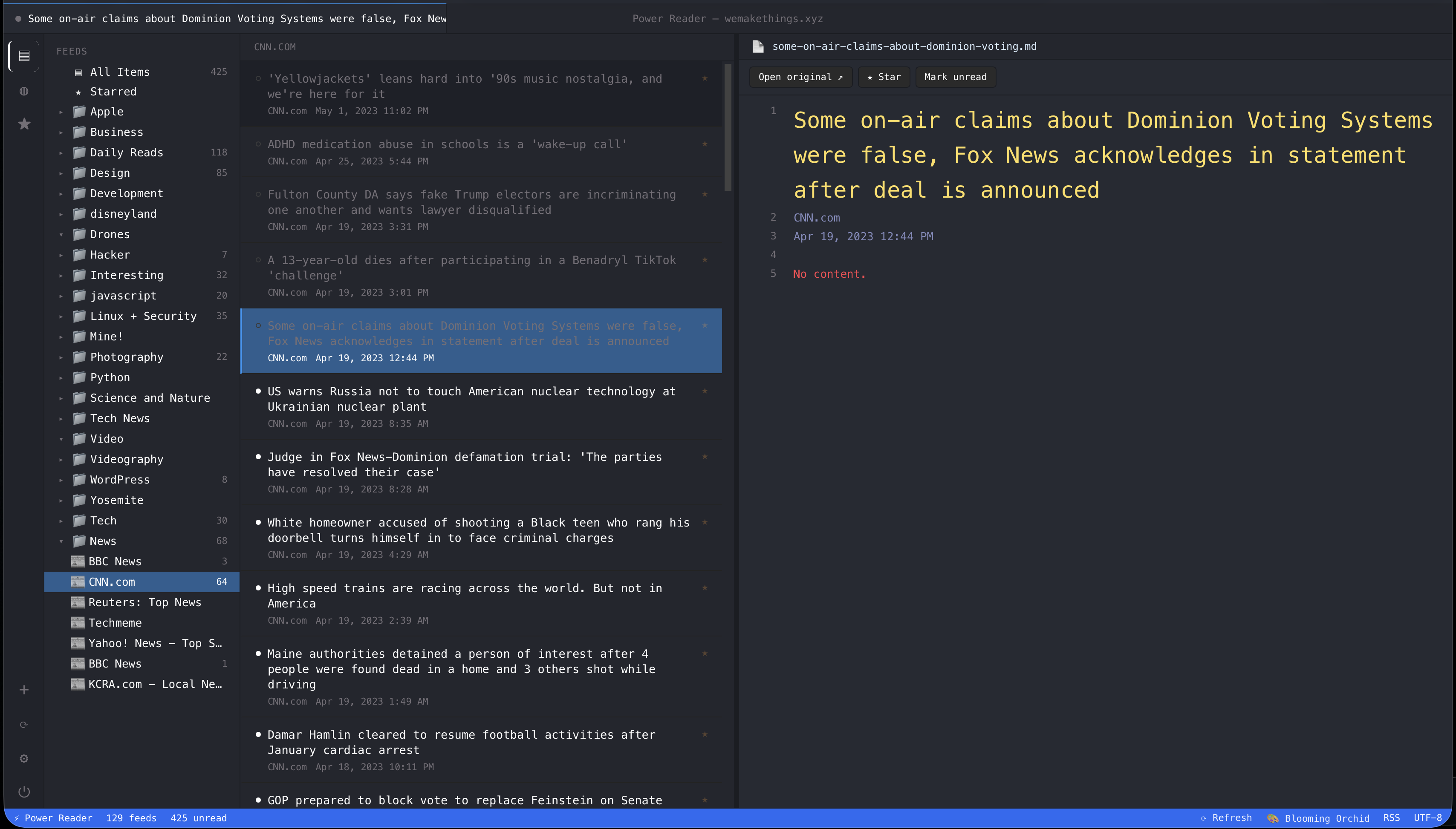Click the Blooming Orchid theme icon in status bar
Image resolution: width=1456 pixels, height=829 pixels.
(1273, 818)
